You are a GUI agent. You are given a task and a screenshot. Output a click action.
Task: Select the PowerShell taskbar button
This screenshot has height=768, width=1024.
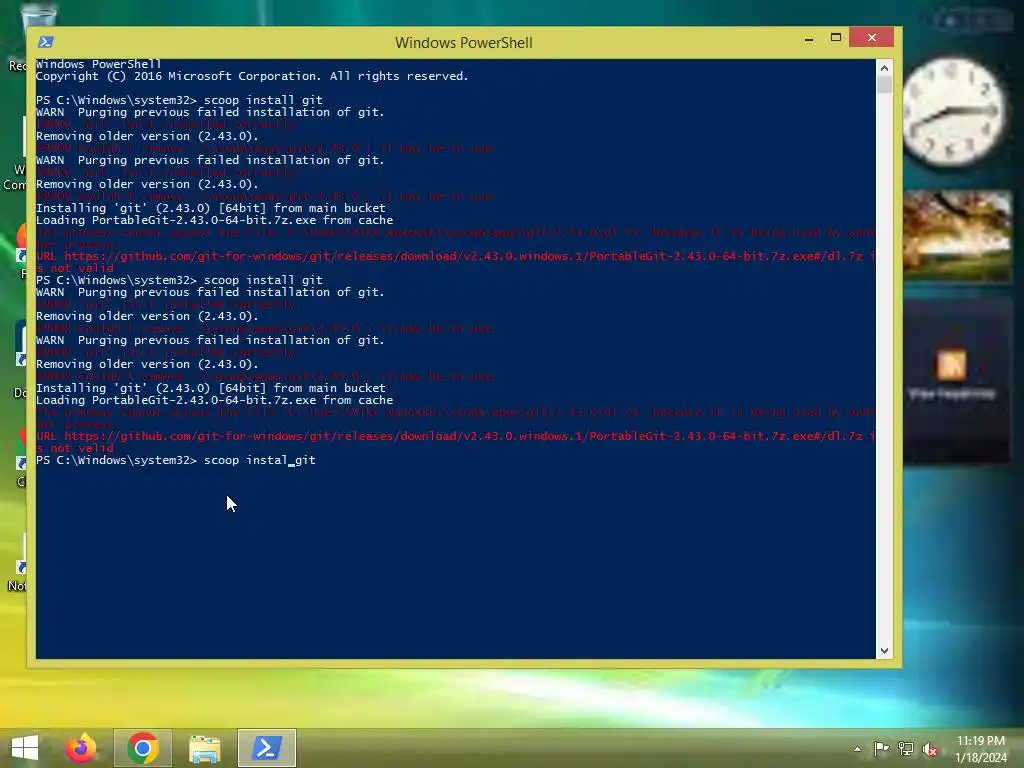pyautogui.click(x=266, y=748)
